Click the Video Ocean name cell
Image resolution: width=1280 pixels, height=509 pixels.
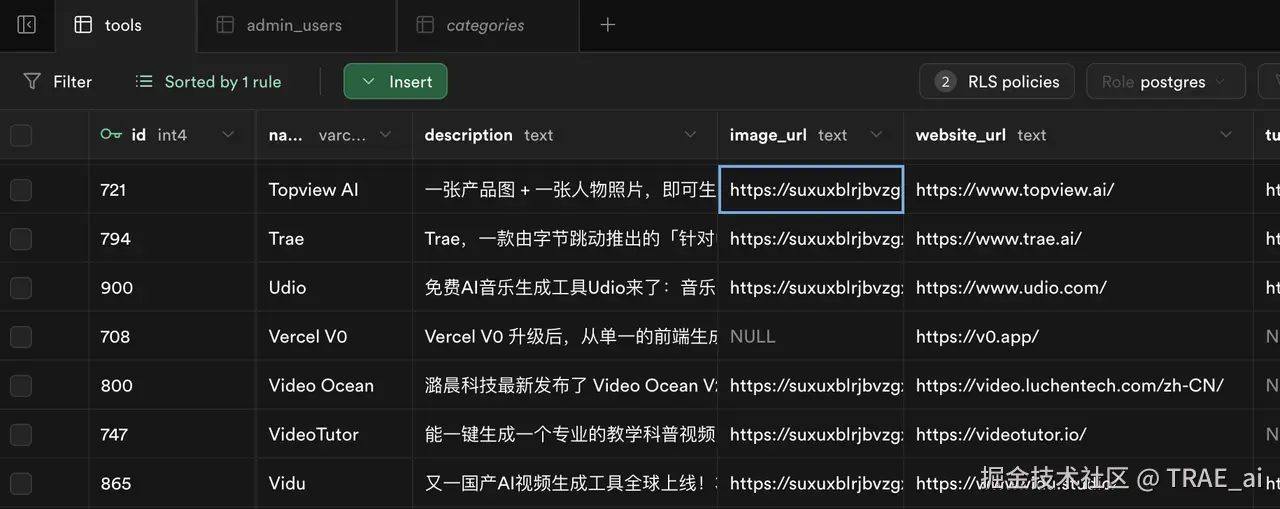(334, 386)
